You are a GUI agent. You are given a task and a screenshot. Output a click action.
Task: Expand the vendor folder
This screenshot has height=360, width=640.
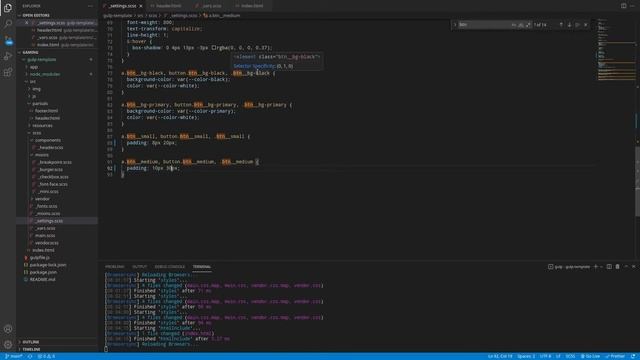(x=42, y=199)
